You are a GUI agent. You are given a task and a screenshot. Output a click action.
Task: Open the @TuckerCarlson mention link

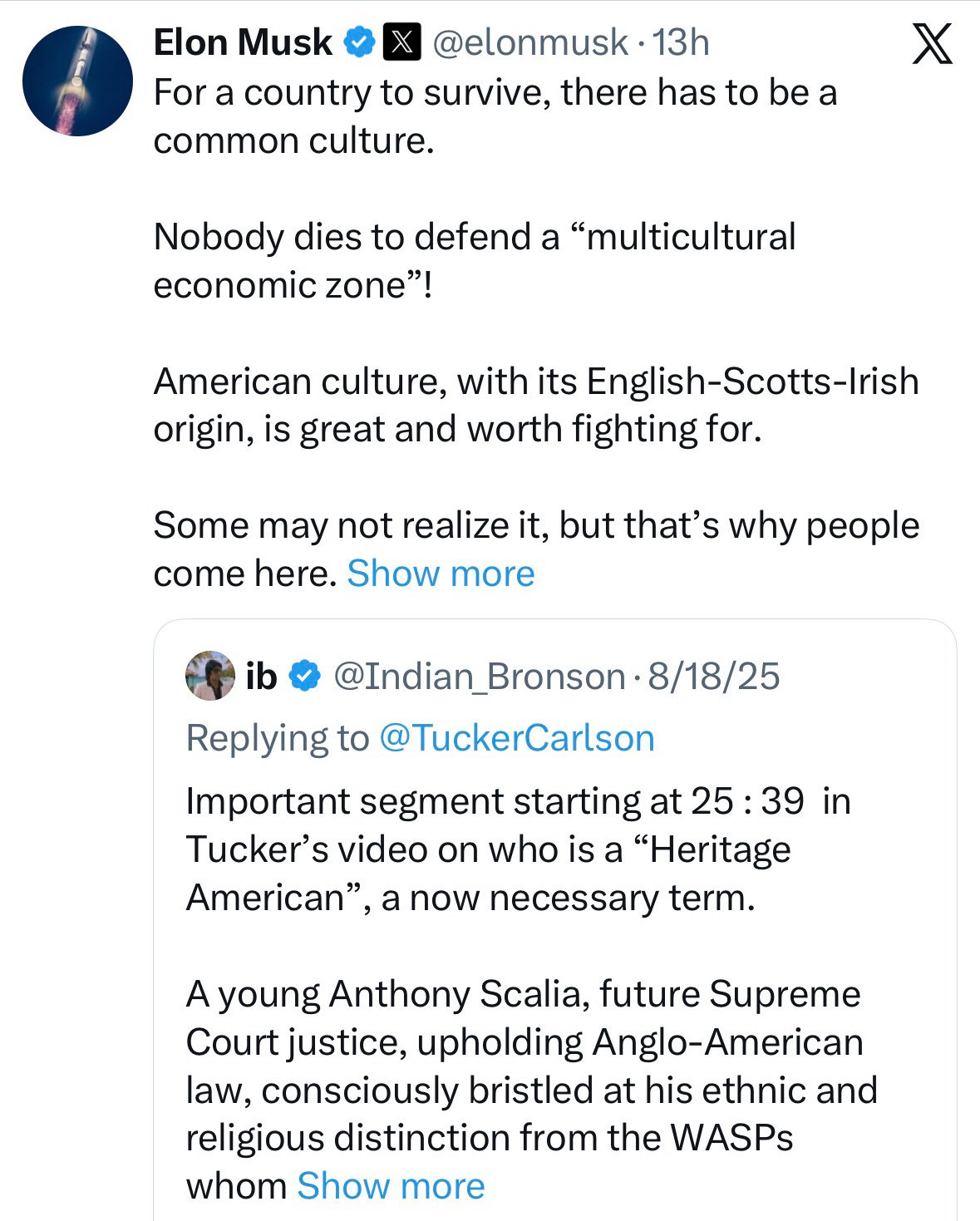516,738
